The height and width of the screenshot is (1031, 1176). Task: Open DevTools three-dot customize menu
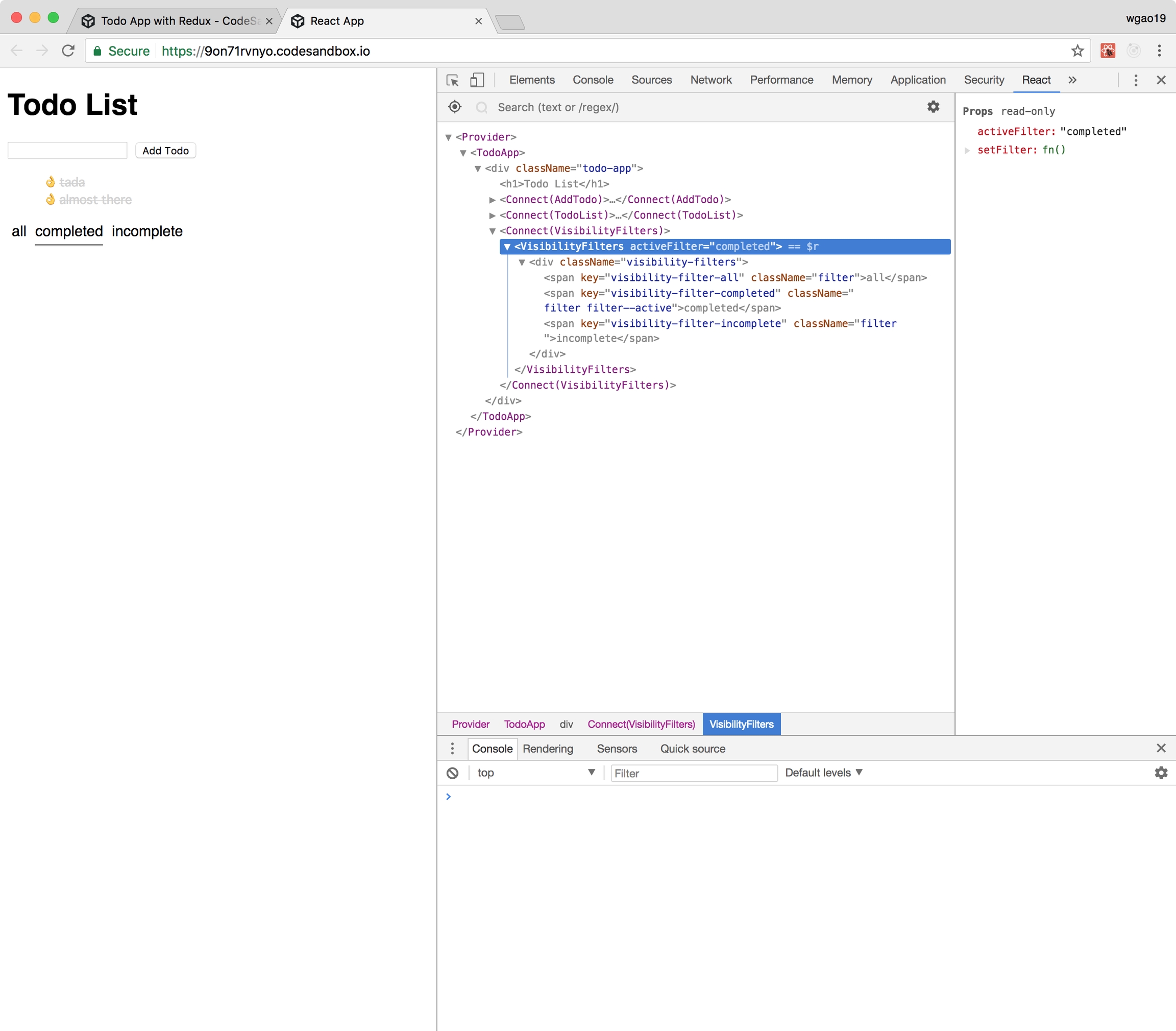point(1135,80)
